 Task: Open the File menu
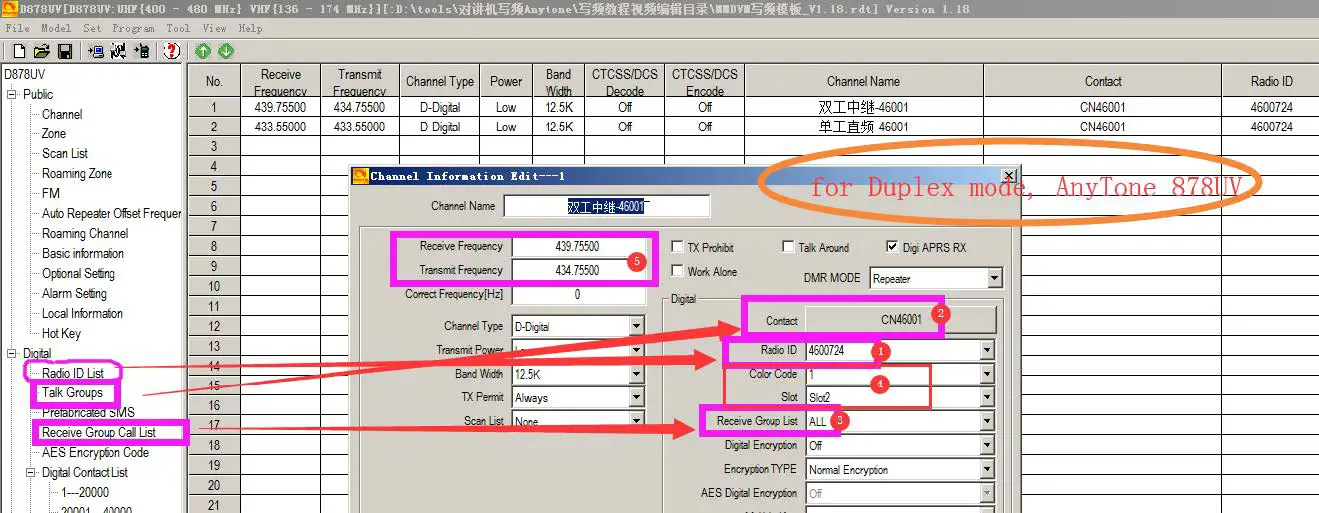(17, 28)
